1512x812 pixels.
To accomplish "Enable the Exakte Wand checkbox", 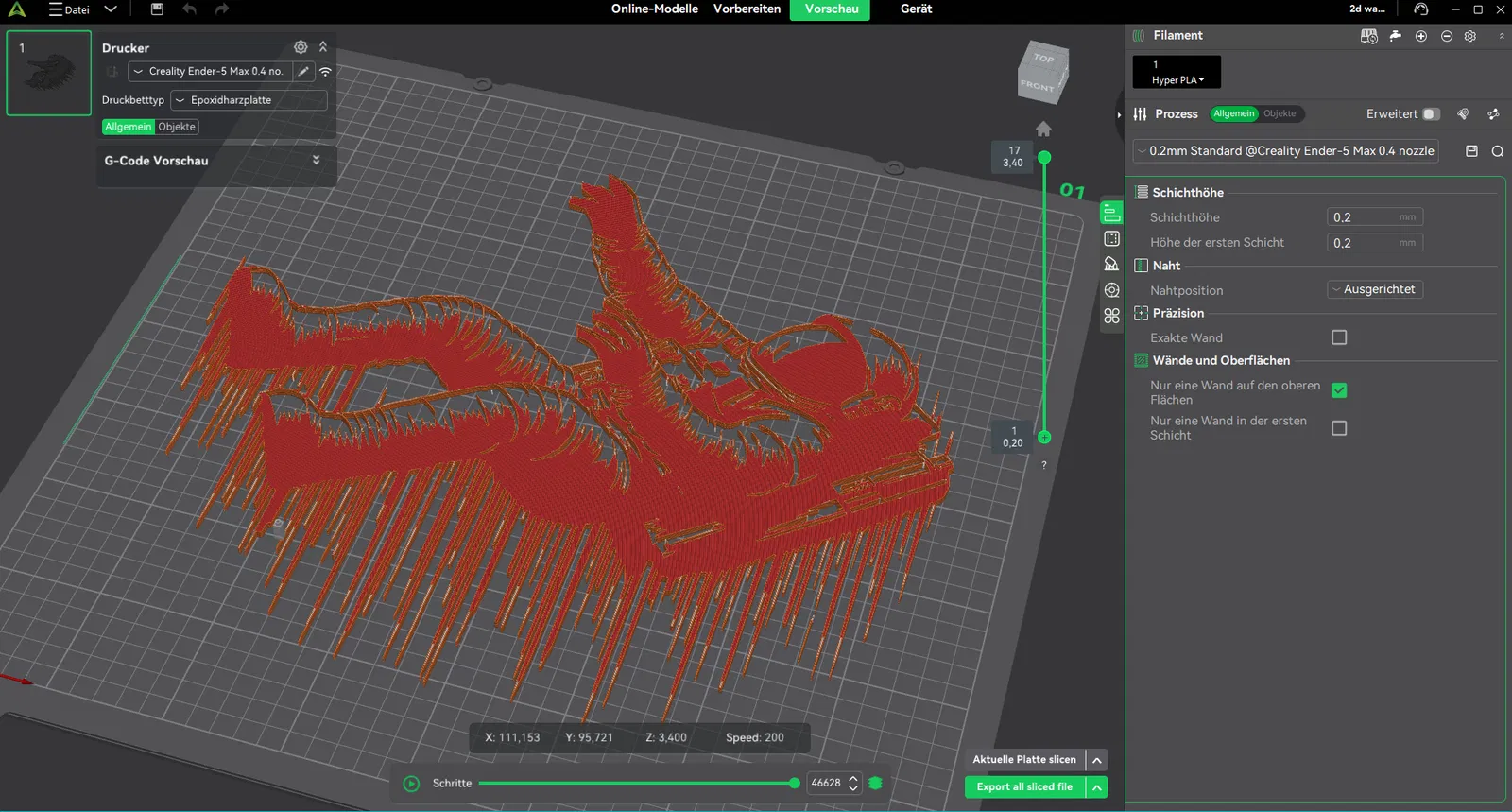I will coord(1338,337).
